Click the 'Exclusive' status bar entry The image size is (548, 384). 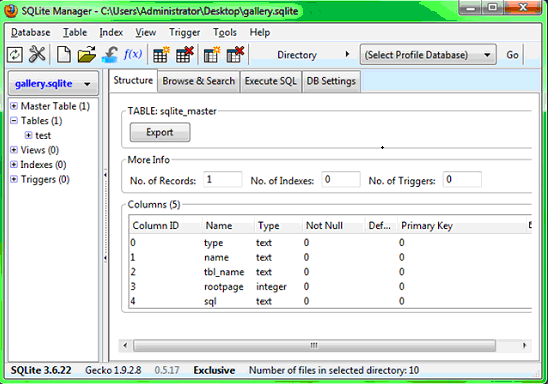(214, 370)
